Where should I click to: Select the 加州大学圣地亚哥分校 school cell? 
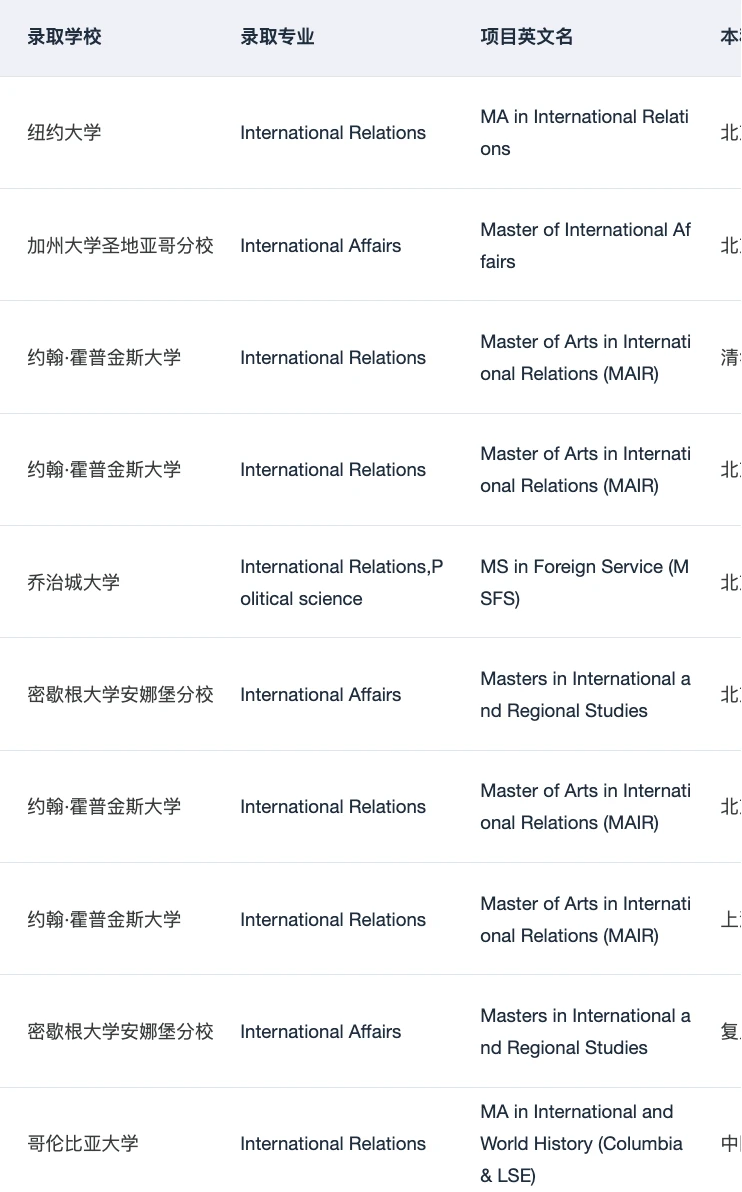pyautogui.click(x=120, y=246)
